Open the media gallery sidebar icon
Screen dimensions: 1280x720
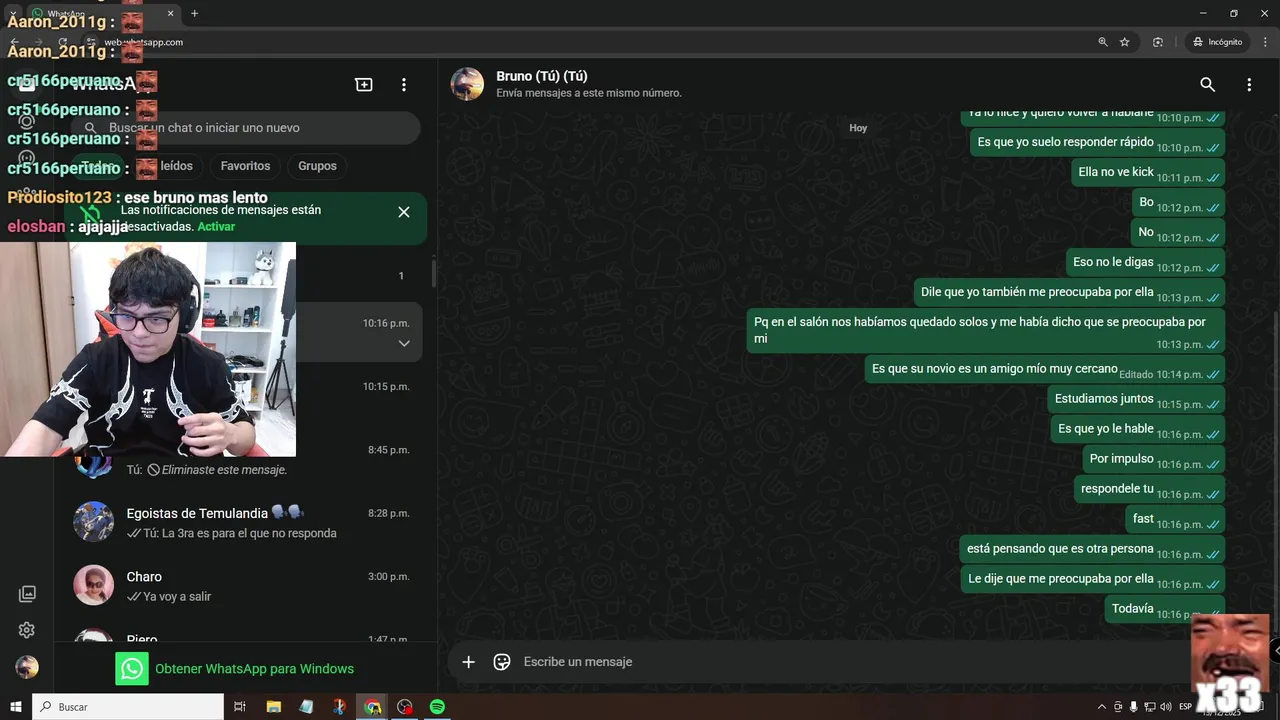[x=27, y=594]
